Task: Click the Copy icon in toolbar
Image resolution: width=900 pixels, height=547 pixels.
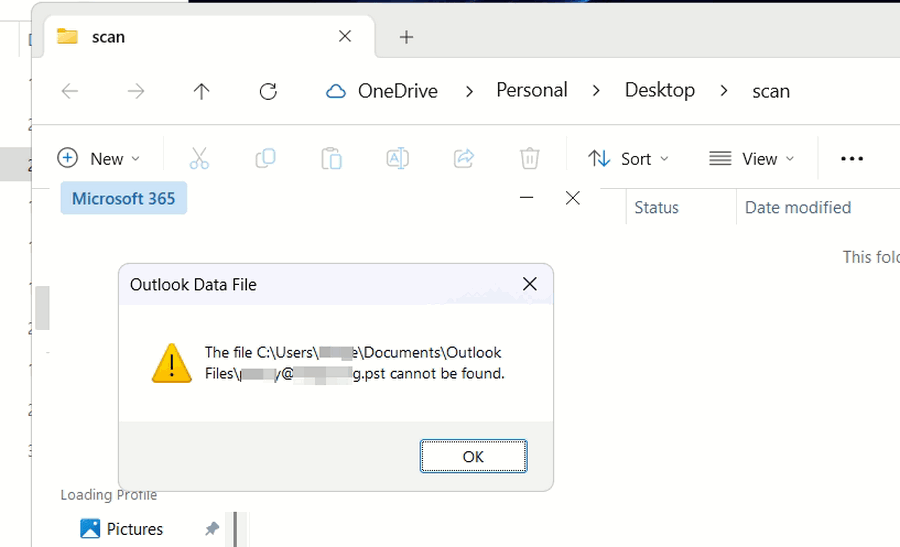Action: click(265, 158)
